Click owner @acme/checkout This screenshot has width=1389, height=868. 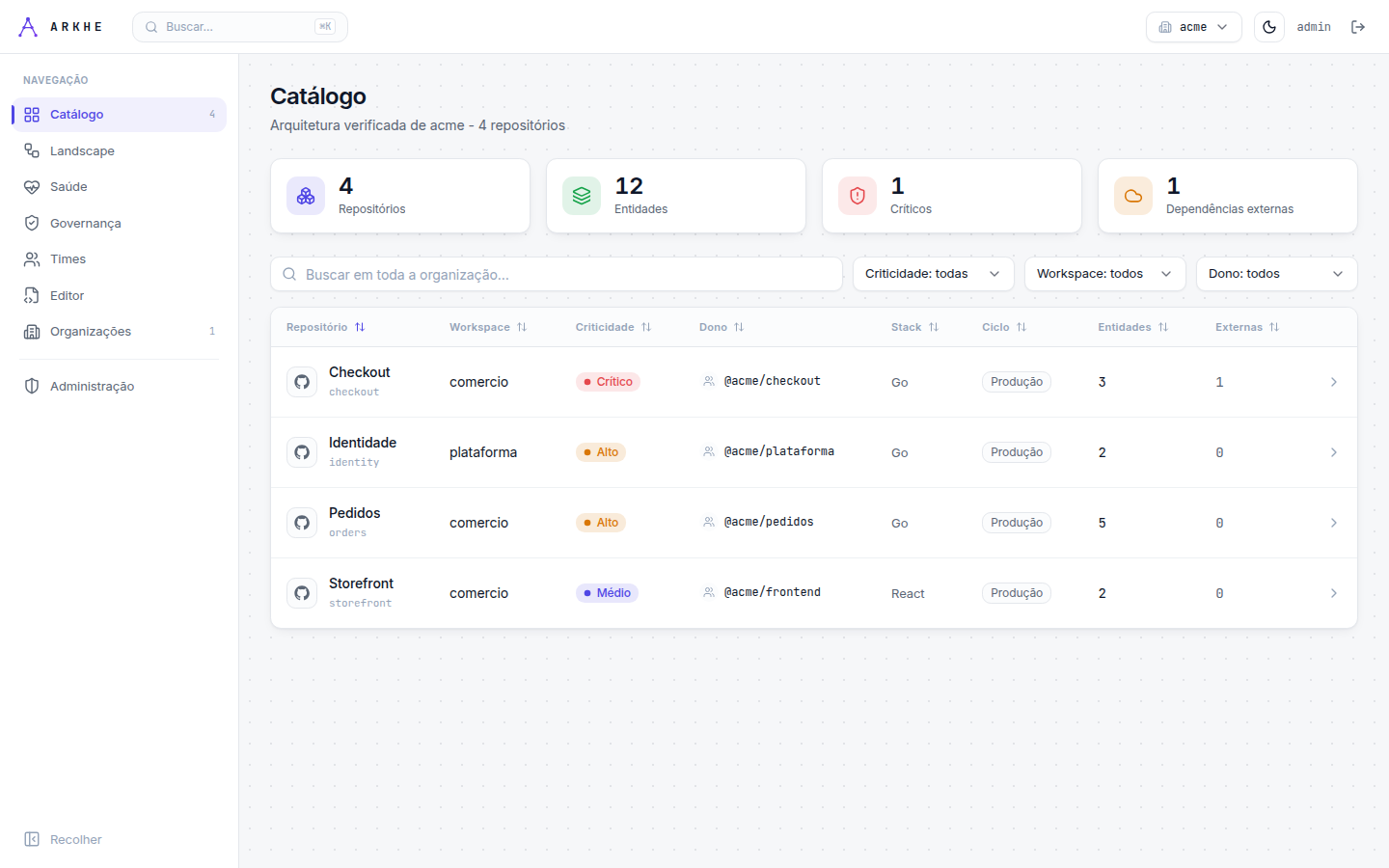pos(772,381)
